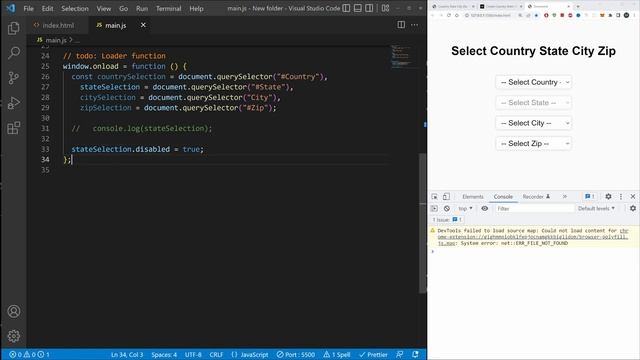Open Accounts menu in activity bar
This screenshot has height=360, width=640.
[13, 311]
